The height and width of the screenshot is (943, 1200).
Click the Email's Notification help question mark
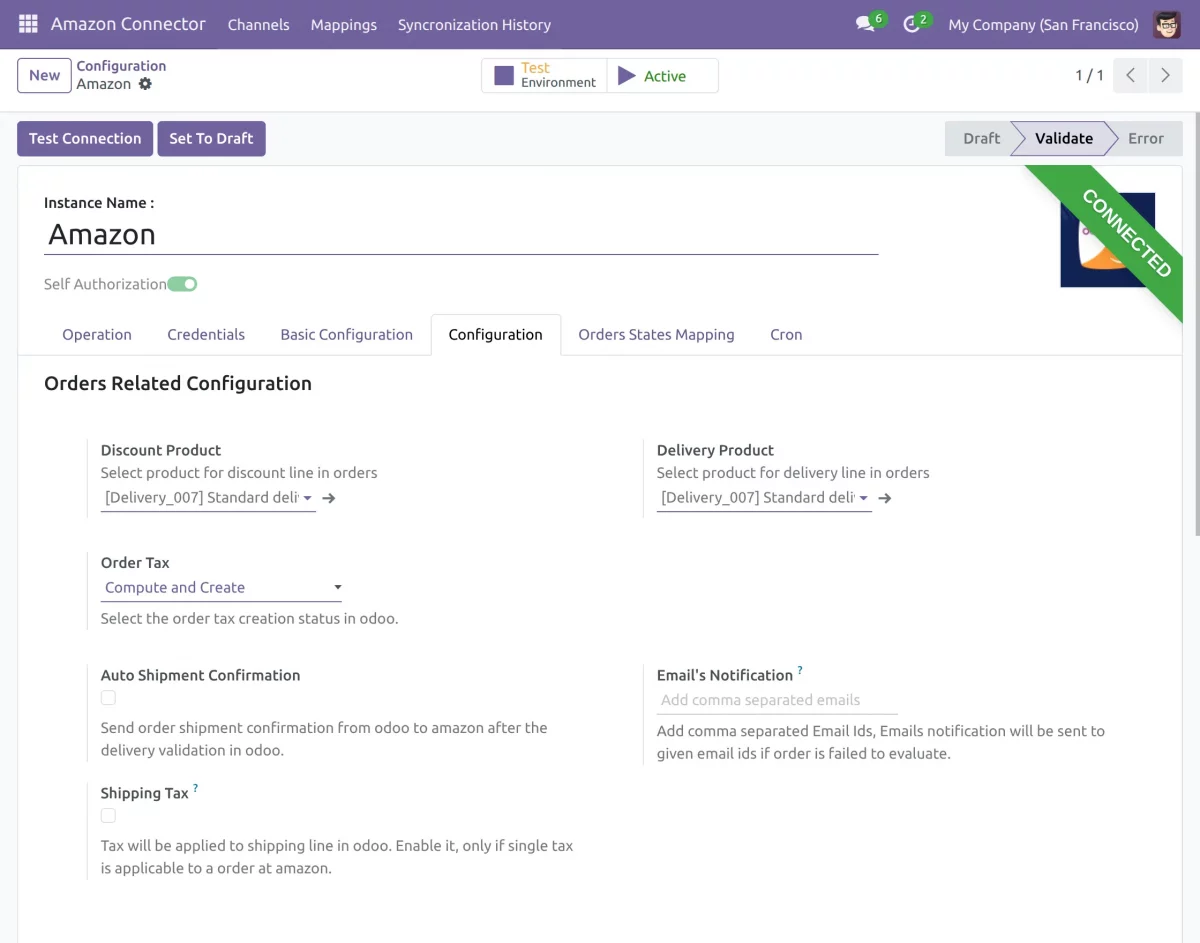pos(800,671)
